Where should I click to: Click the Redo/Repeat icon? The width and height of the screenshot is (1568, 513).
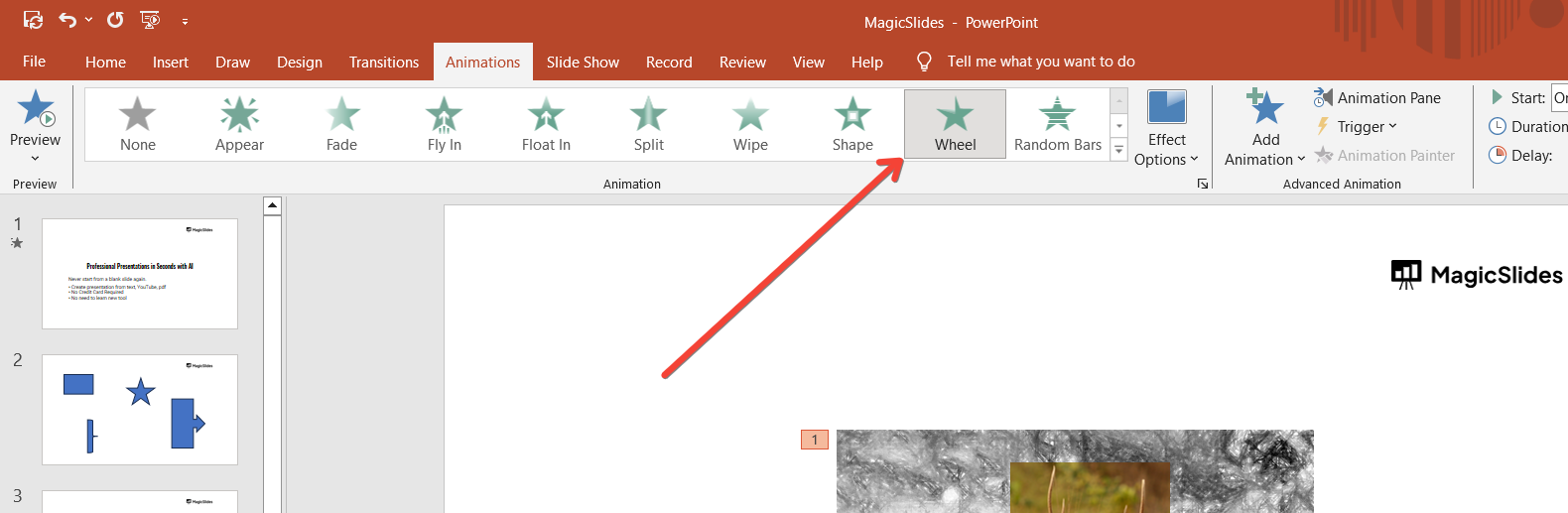(x=115, y=20)
